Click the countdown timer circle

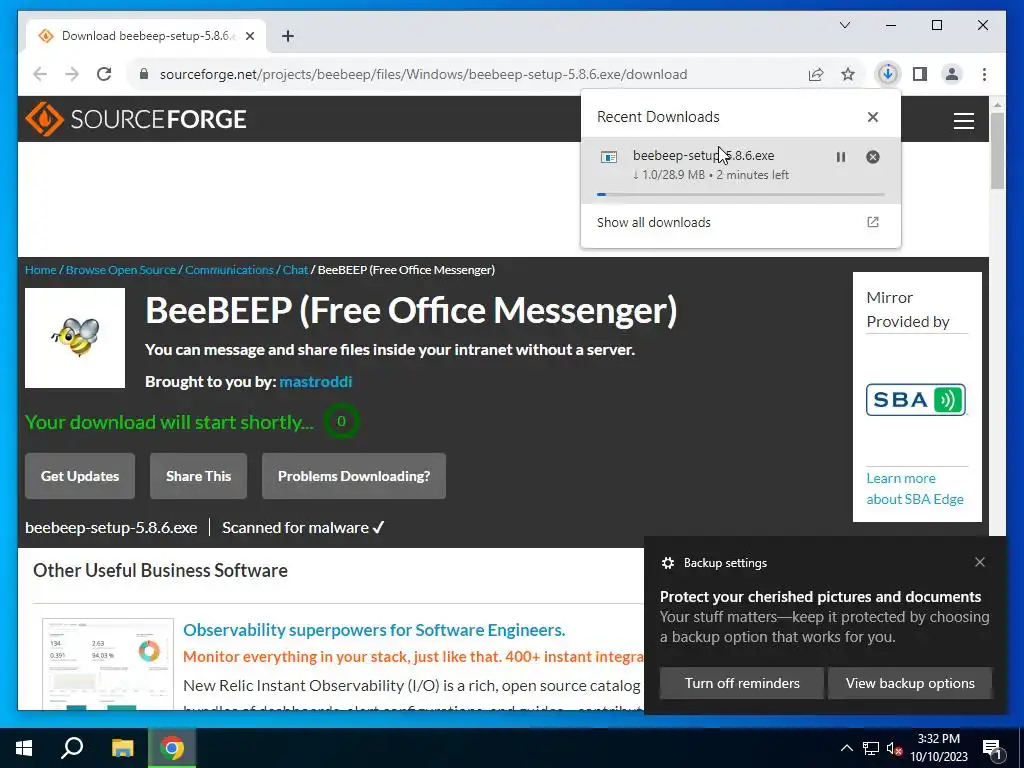click(341, 421)
